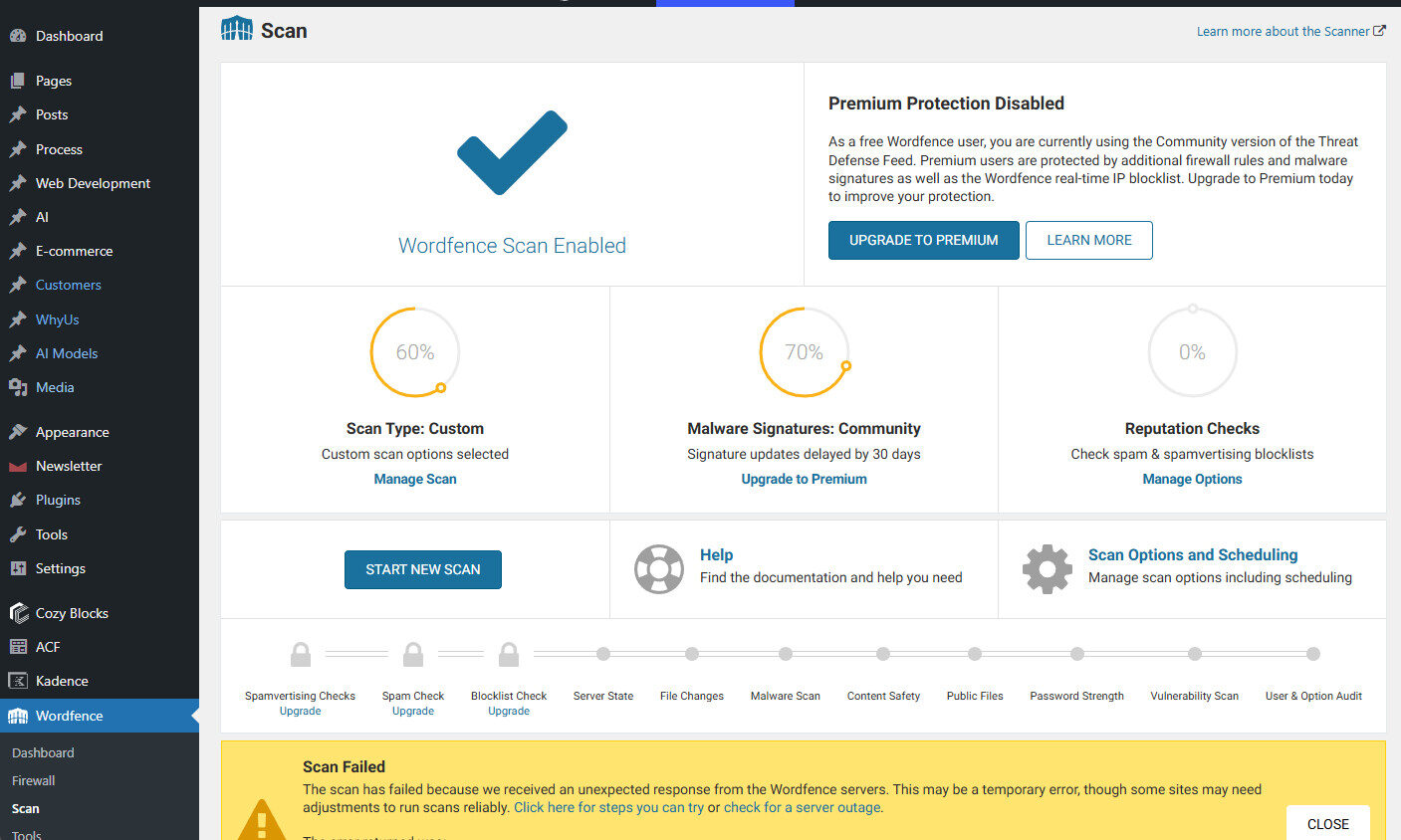Click the Settings sliders icon
Screen dimensions: 1401x840
coord(18,568)
